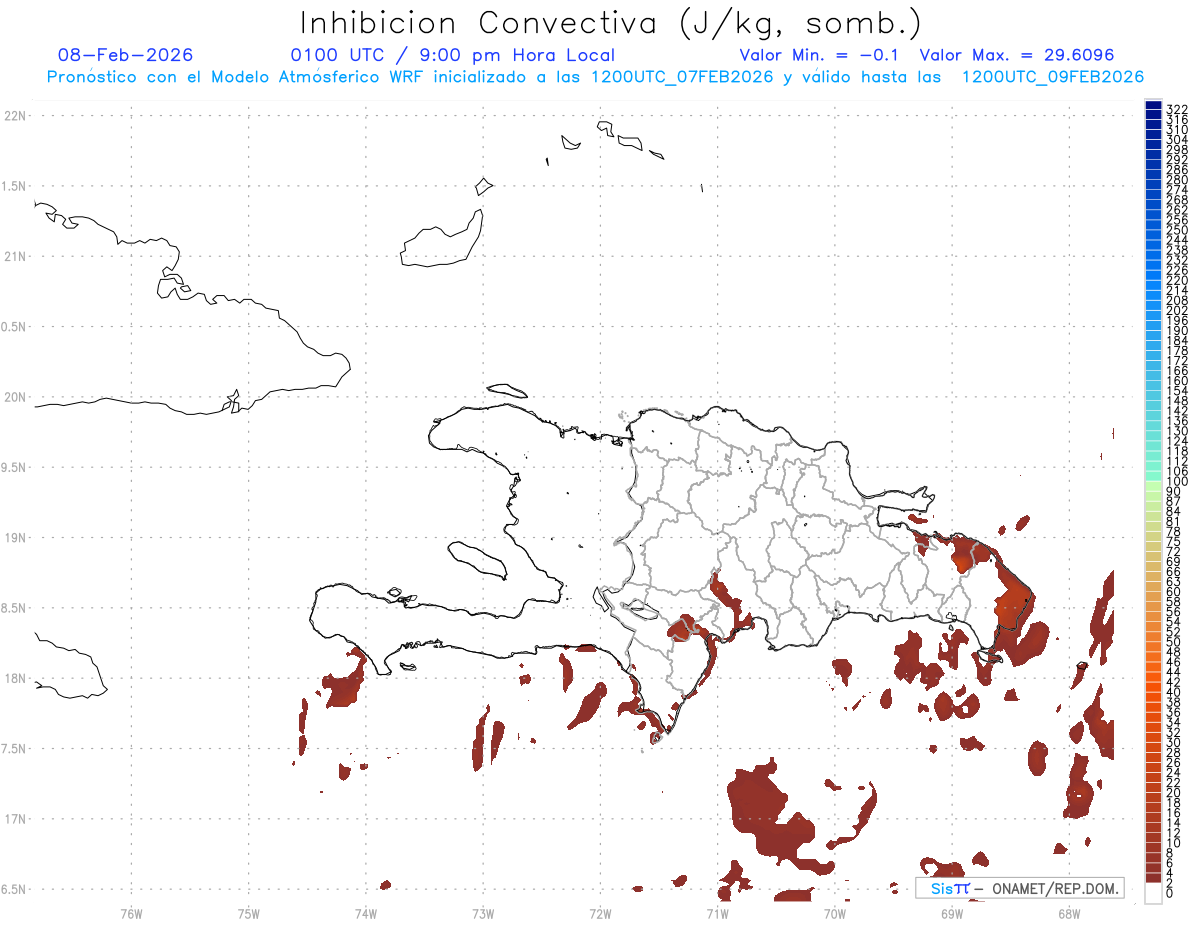Click the "73W" longitude label

click(x=483, y=913)
